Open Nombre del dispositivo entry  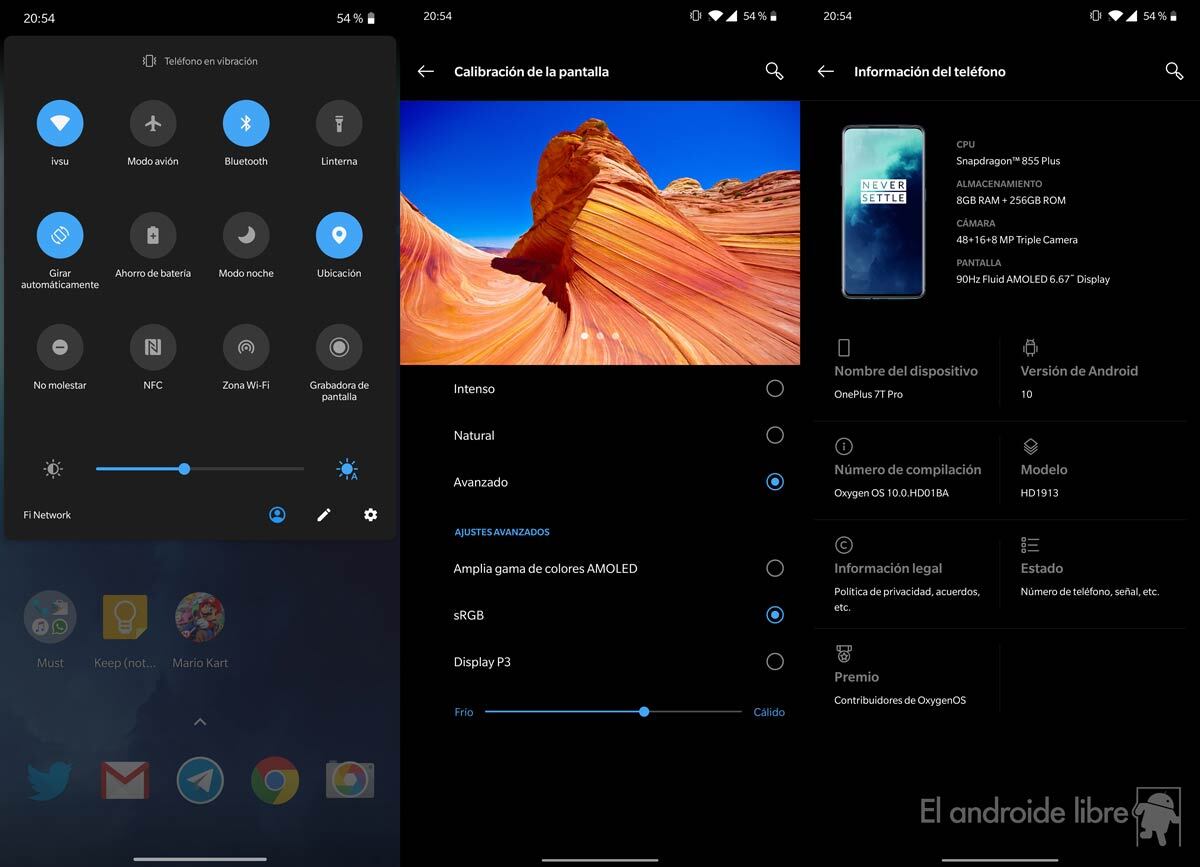(x=906, y=370)
